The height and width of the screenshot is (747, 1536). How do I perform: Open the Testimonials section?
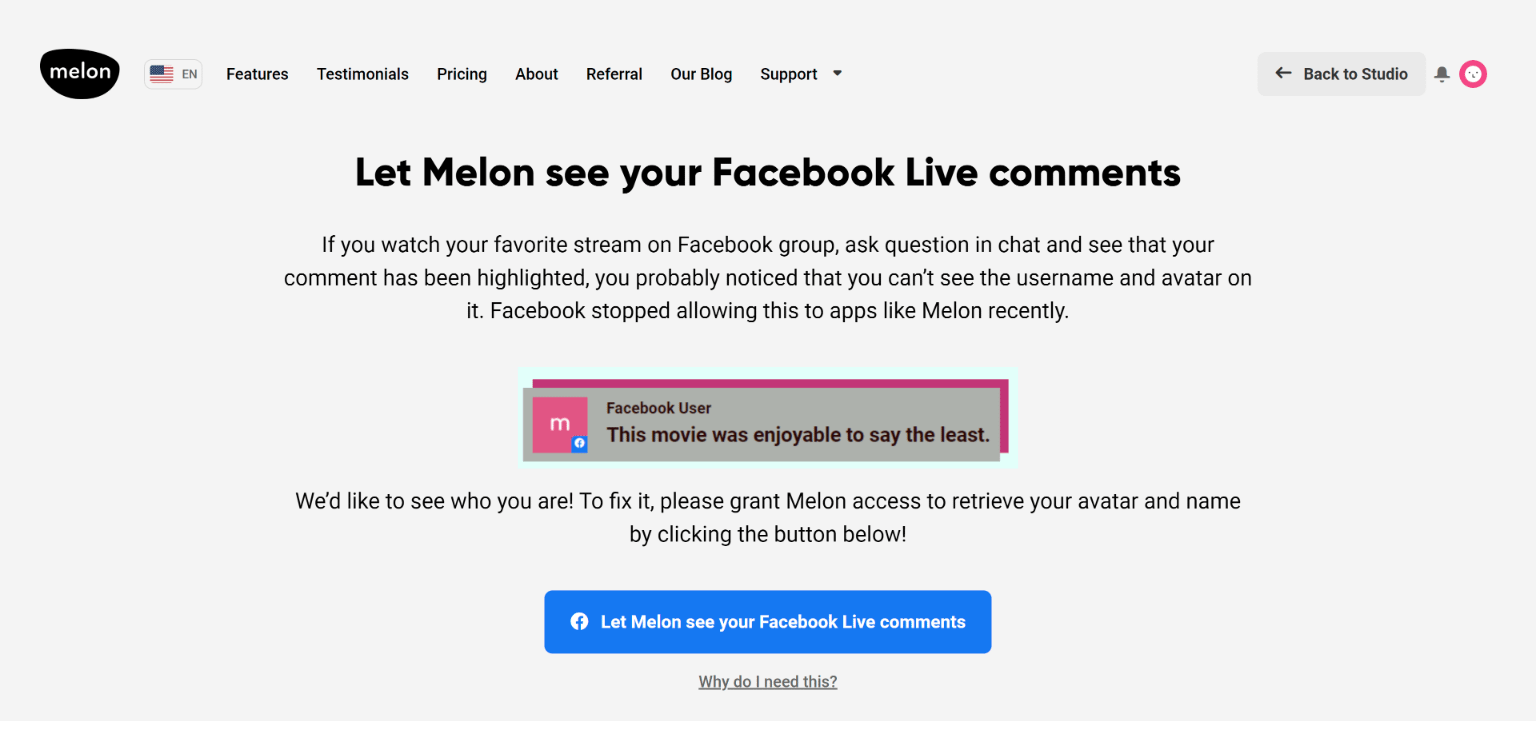[363, 74]
